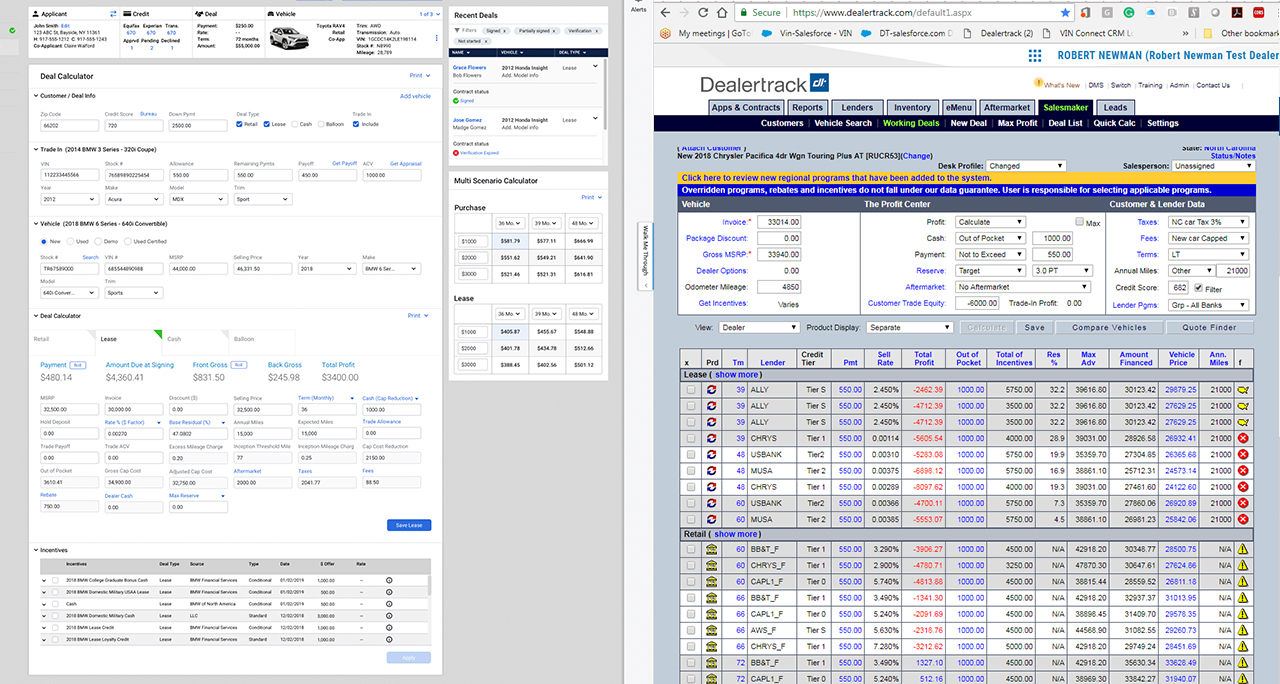Check the Max checkbox in Profit Center
The height and width of the screenshot is (684, 1280).
coord(1080,222)
